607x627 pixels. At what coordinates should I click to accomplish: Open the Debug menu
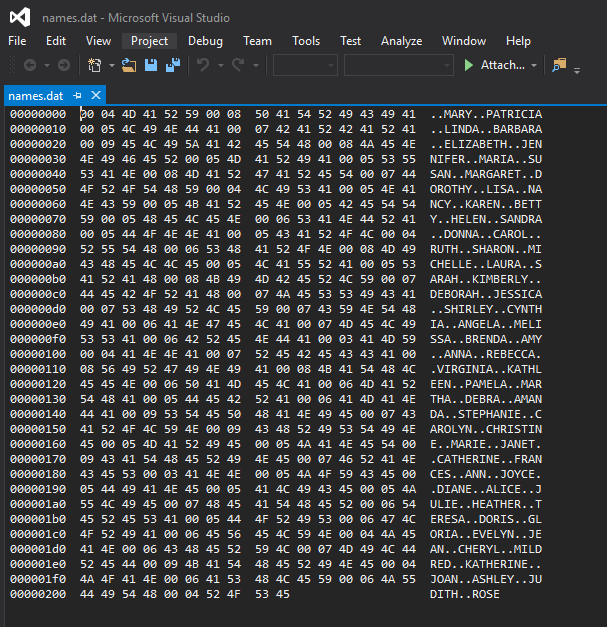pos(205,41)
